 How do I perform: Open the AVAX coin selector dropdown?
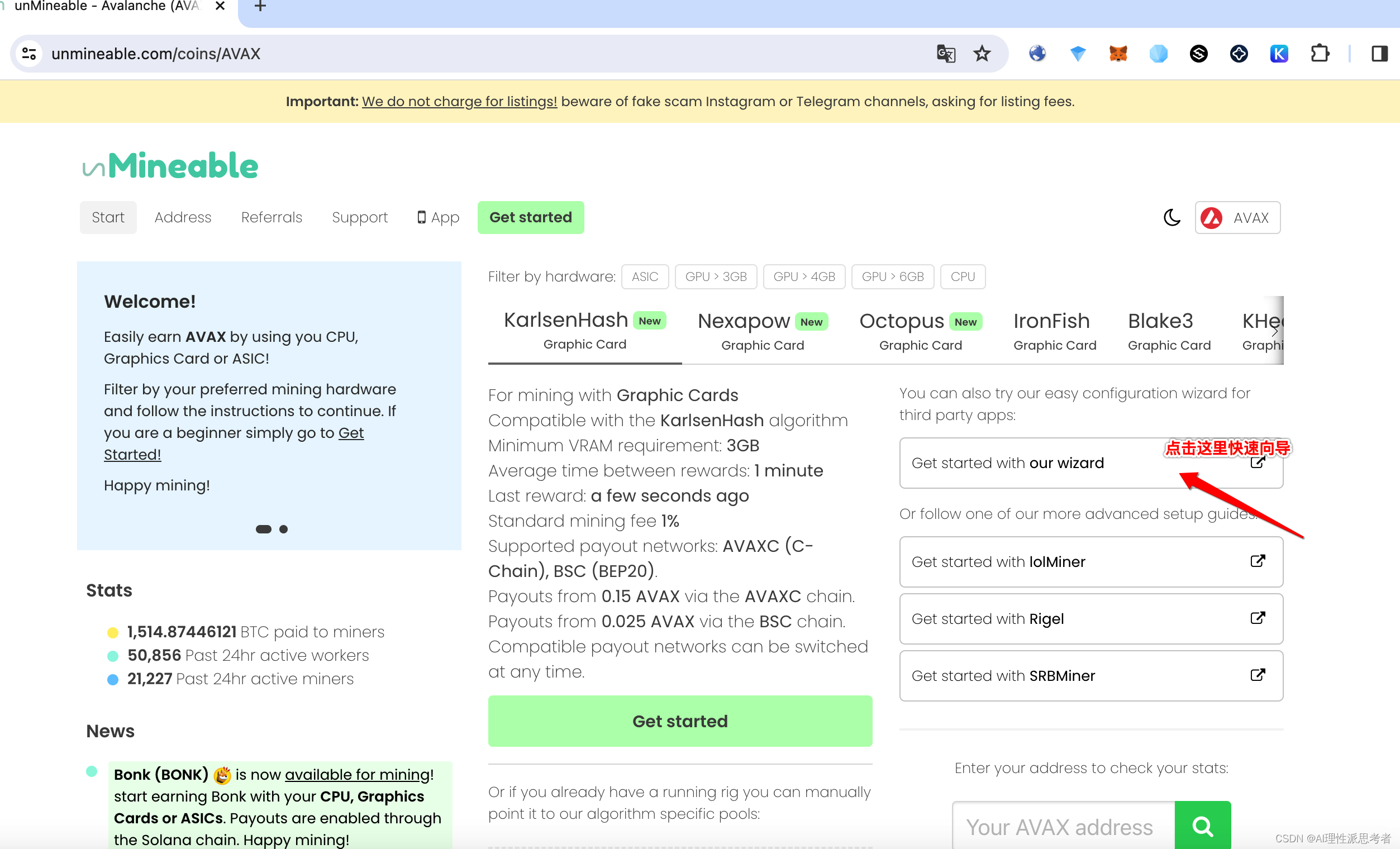click(1237, 217)
